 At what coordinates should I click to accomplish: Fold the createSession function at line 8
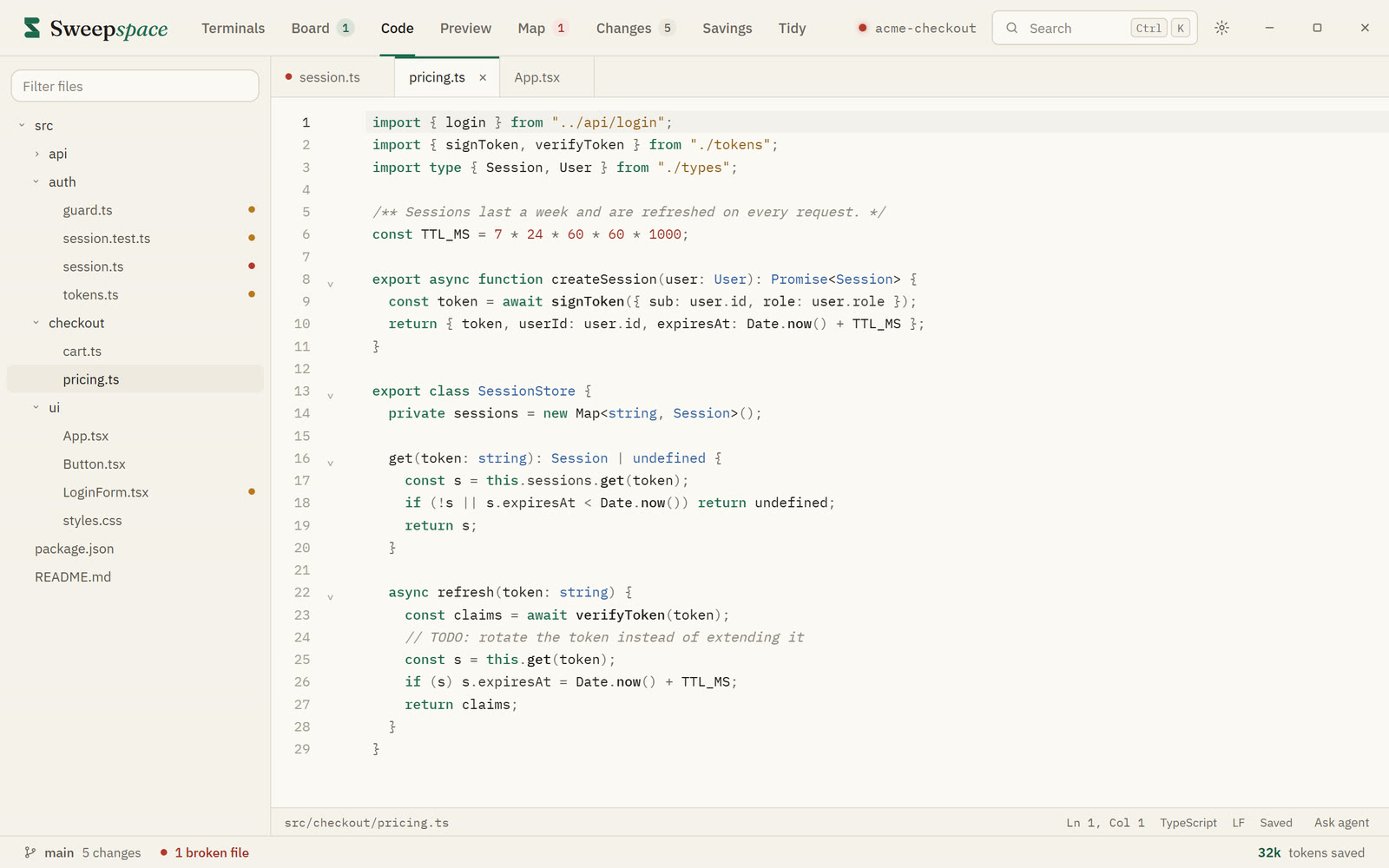(330, 284)
